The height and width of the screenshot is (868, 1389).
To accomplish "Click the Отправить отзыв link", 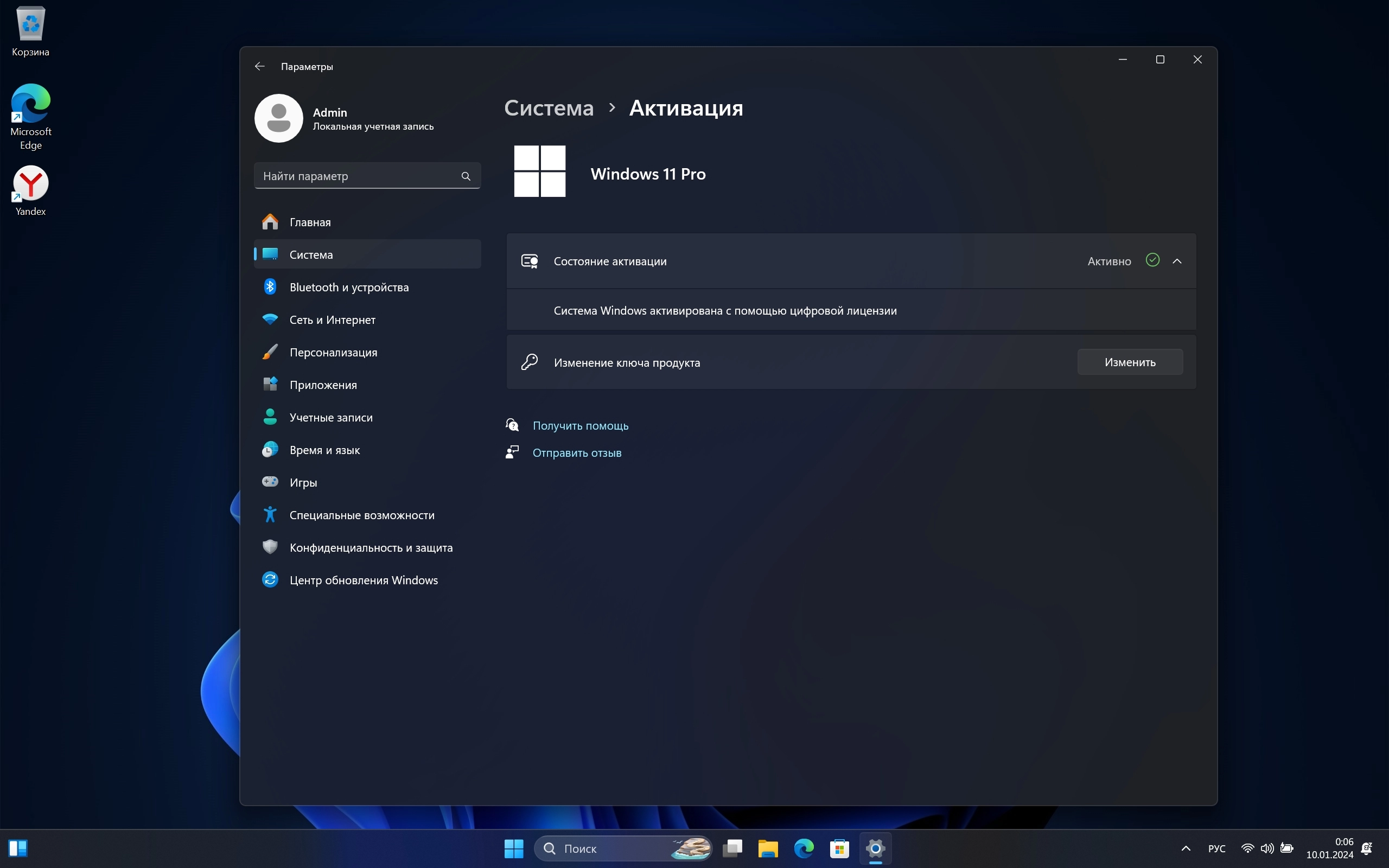I will coord(576,453).
